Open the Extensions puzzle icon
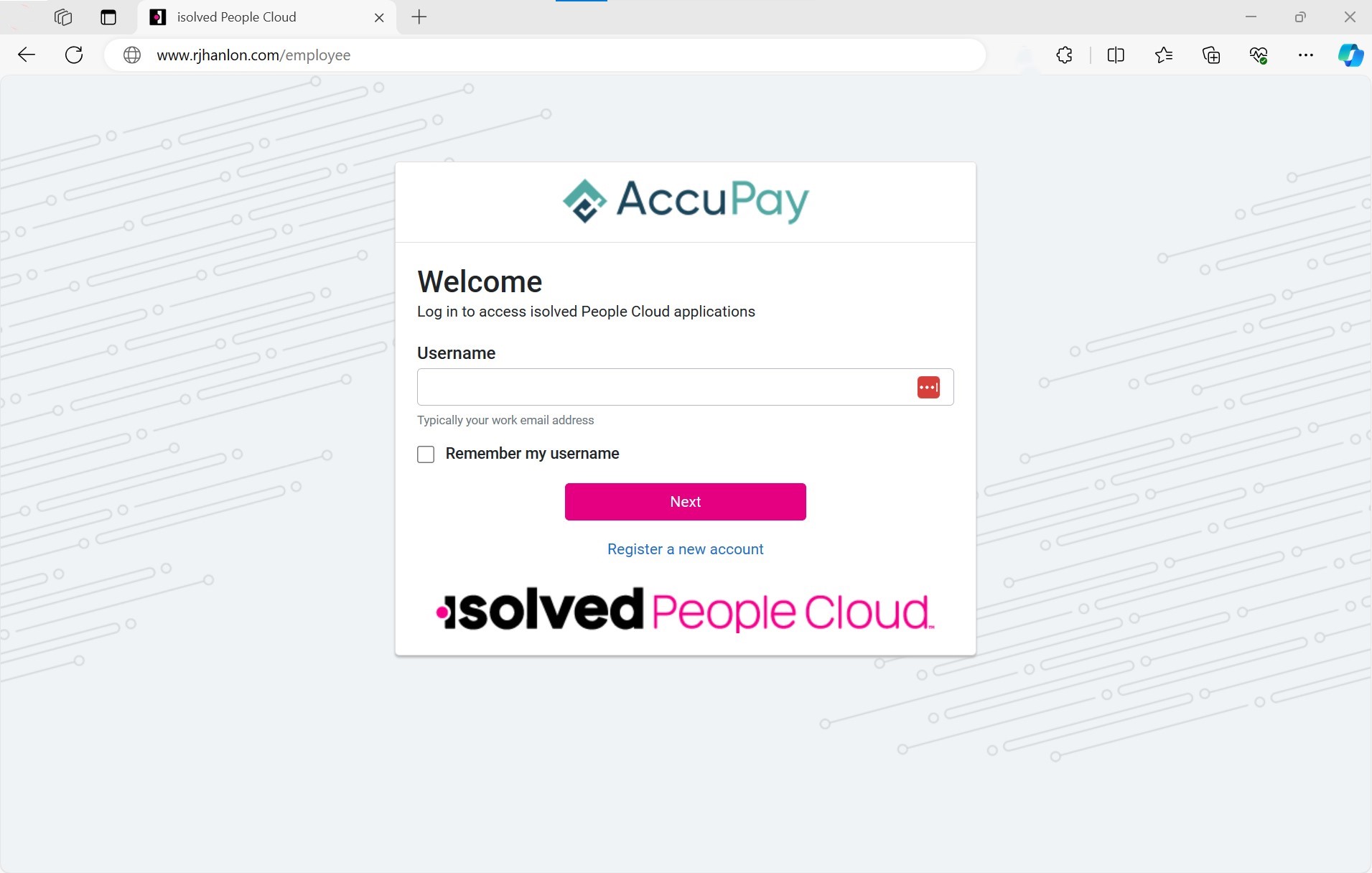Image resolution: width=1372 pixels, height=873 pixels. tap(1064, 55)
